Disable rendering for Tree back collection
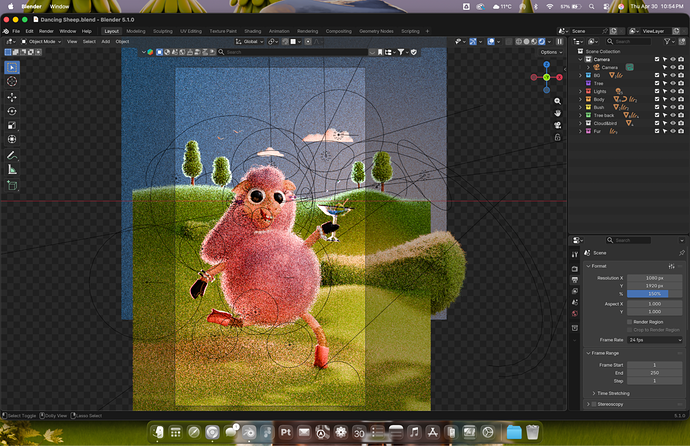The height and width of the screenshot is (446, 690). tap(681, 115)
